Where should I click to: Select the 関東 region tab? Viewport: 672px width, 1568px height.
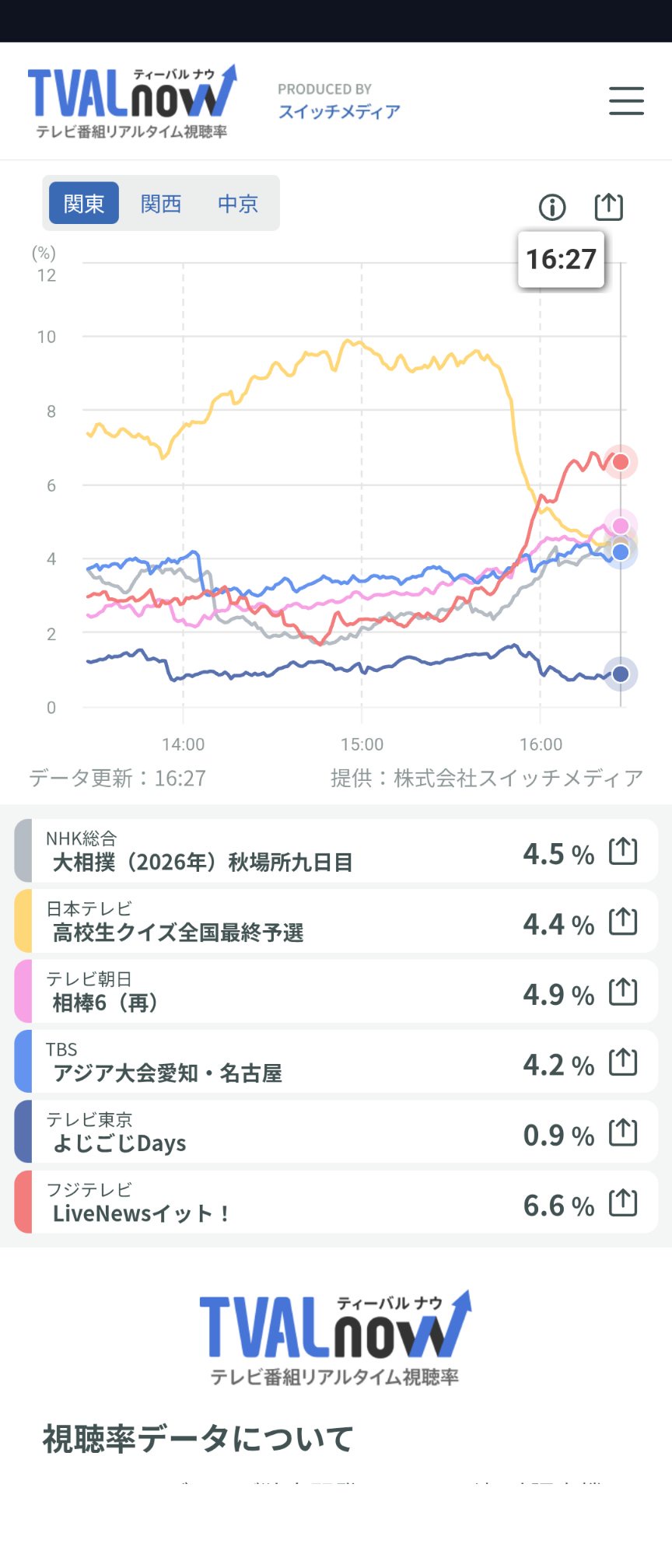[x=84, y=203]
